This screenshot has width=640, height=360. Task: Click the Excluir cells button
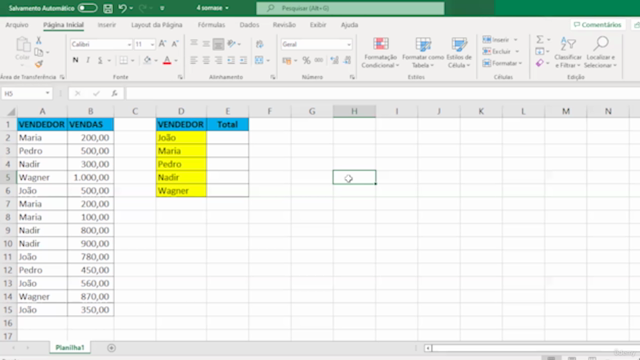(x=501, y=51)
